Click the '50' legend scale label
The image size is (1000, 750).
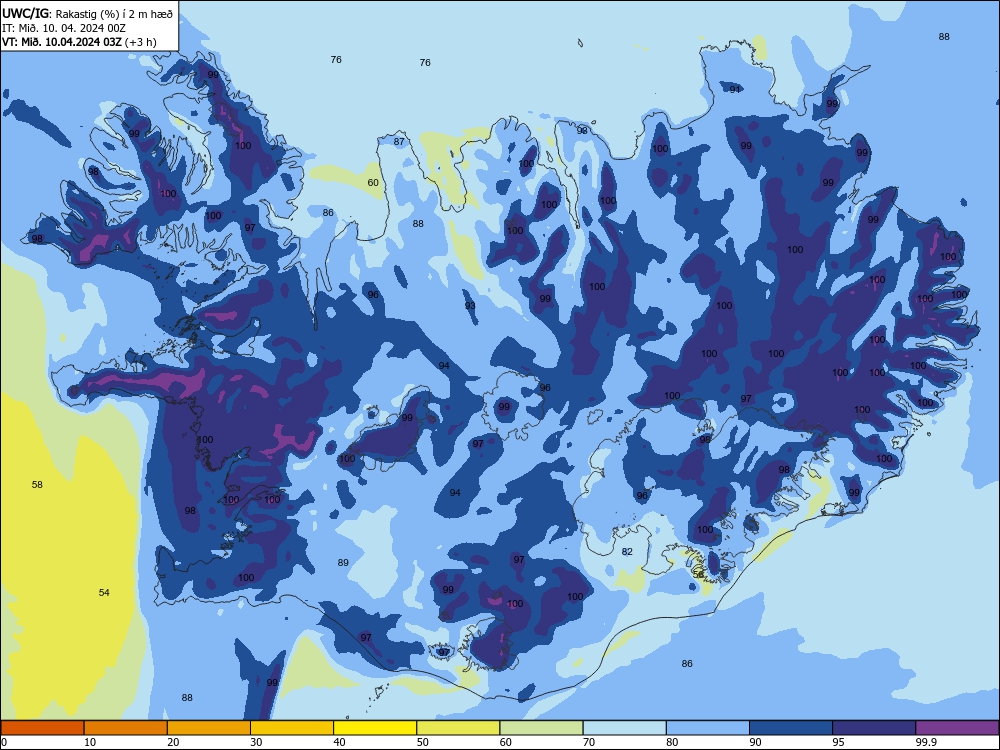pyautogui.click(x=422, y=742)
